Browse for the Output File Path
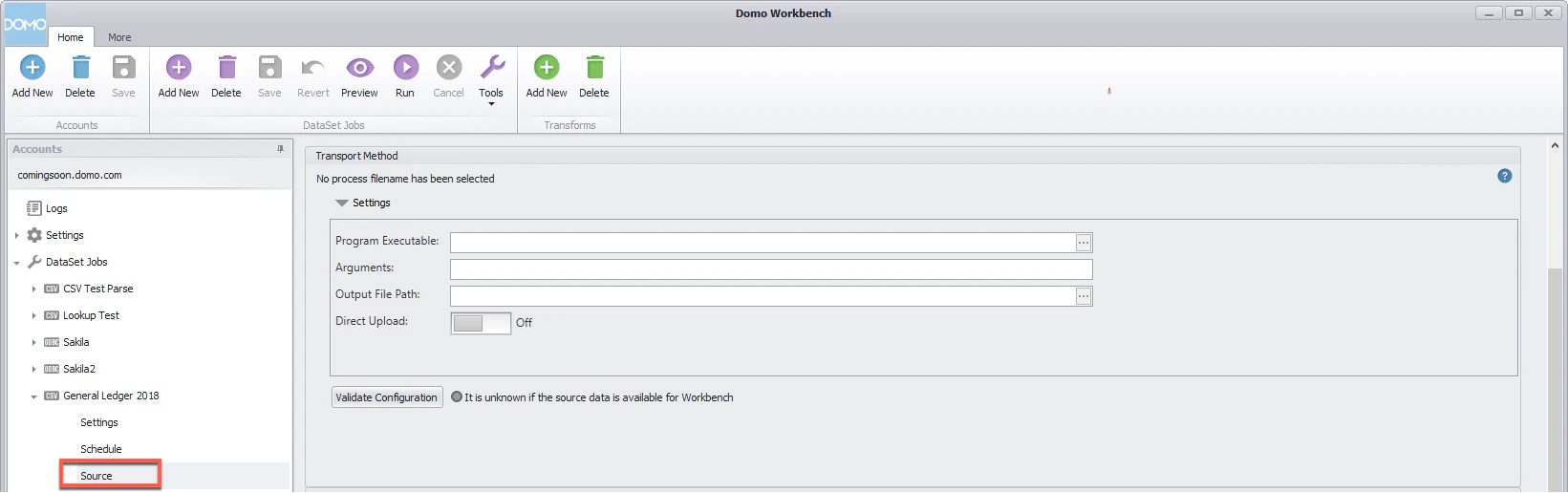Screen dimensions: 1568x493 [1084, 296]
